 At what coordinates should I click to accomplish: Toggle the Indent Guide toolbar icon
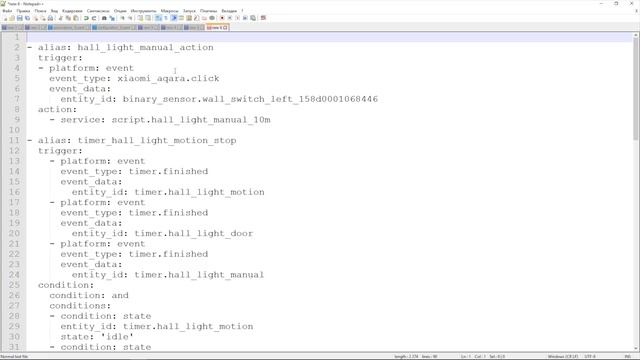pos(173,18)
